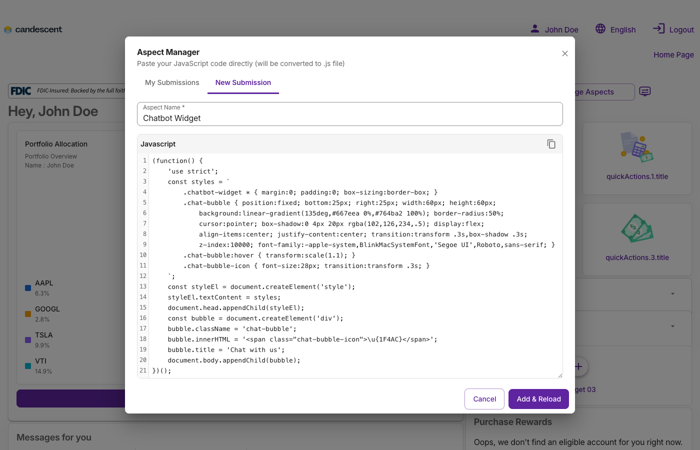Switch to the My Submissions tab
This screenshot has width=700, height=450.
point(172,83)
